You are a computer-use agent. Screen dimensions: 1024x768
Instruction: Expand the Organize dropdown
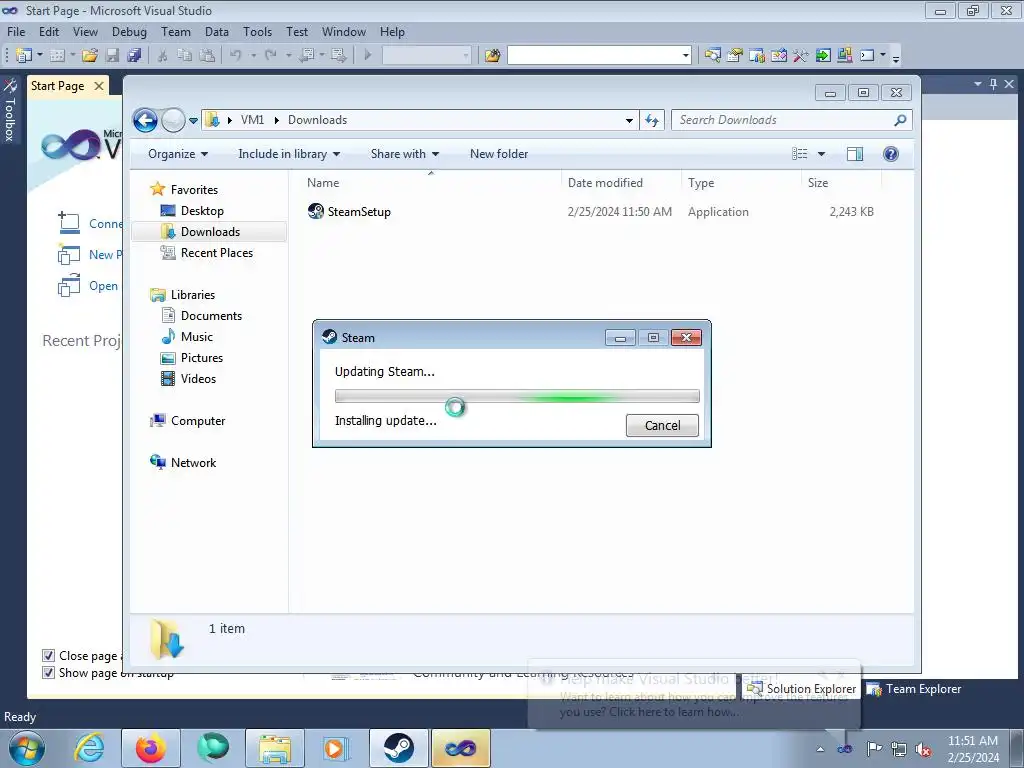click(x=178, y=154)
